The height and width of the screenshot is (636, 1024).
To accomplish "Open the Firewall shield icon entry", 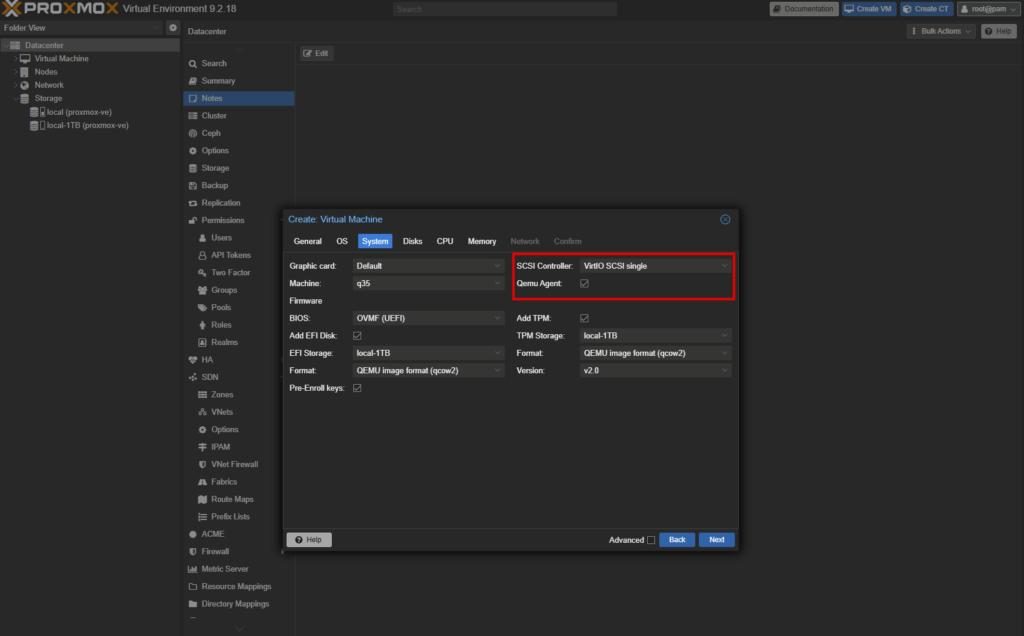I will (193, 552).
